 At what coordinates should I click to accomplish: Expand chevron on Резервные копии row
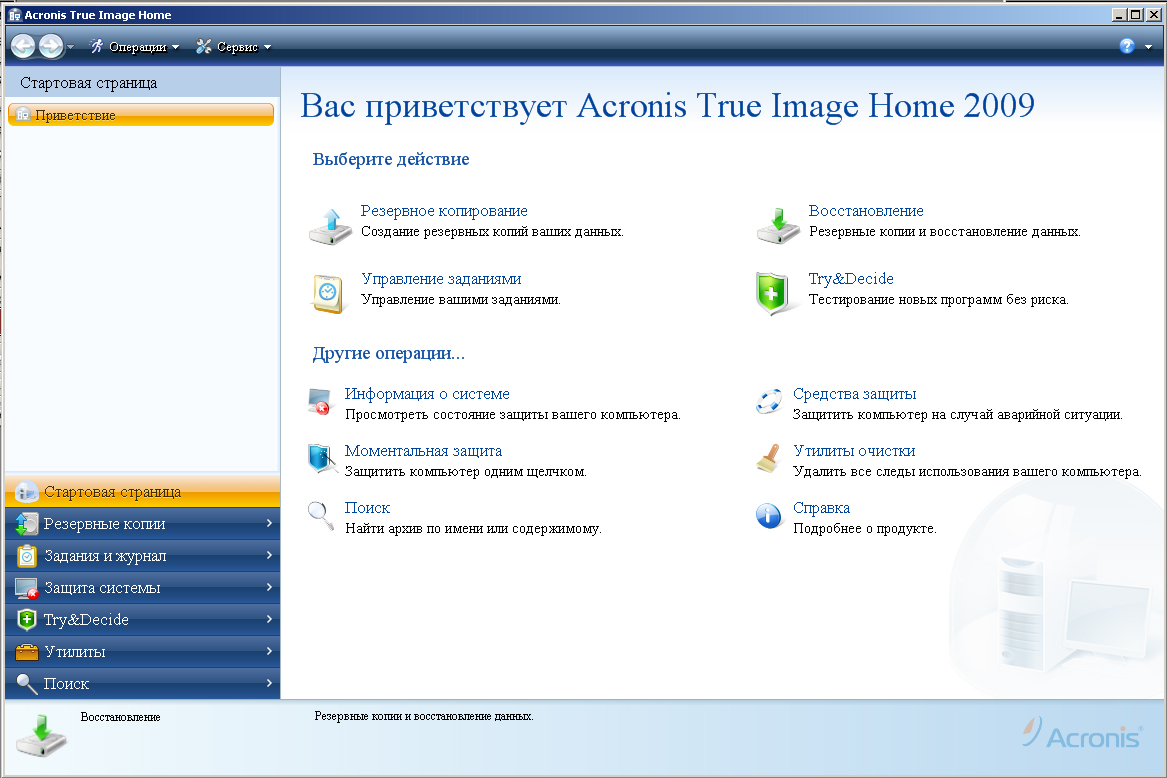click(x=269, y=523)
